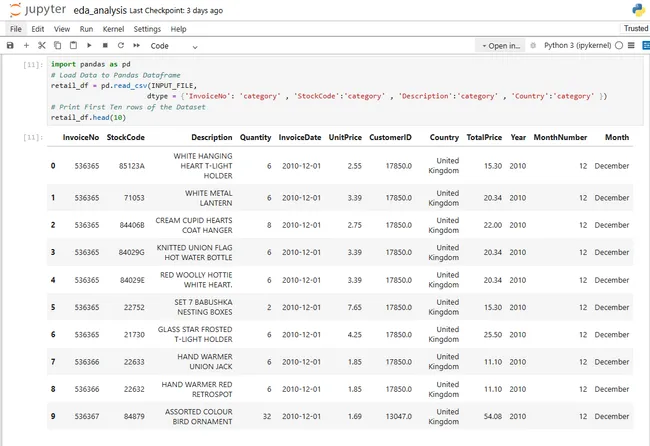Open the Help menu

click(178, 29)
